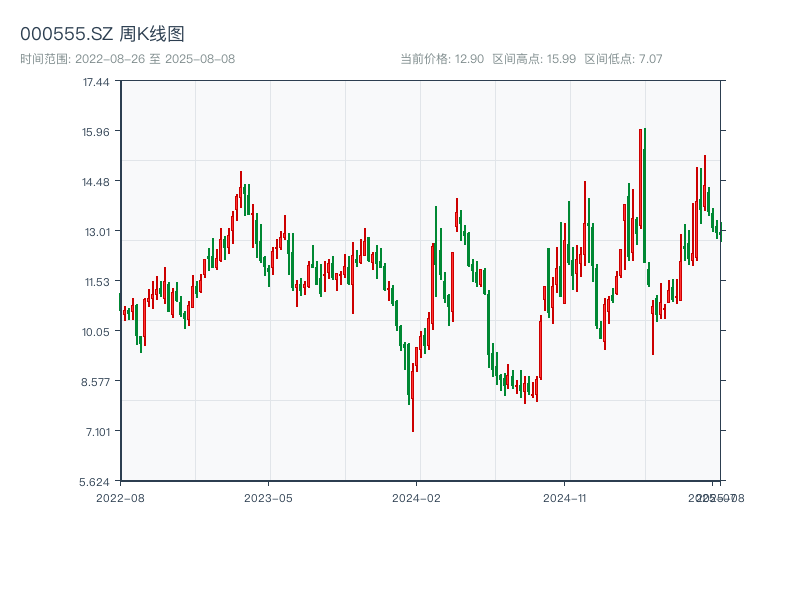This screenshot has height=600, width=800.
Task: Click y-axis label 8.577
Action: tap(95, 382)
